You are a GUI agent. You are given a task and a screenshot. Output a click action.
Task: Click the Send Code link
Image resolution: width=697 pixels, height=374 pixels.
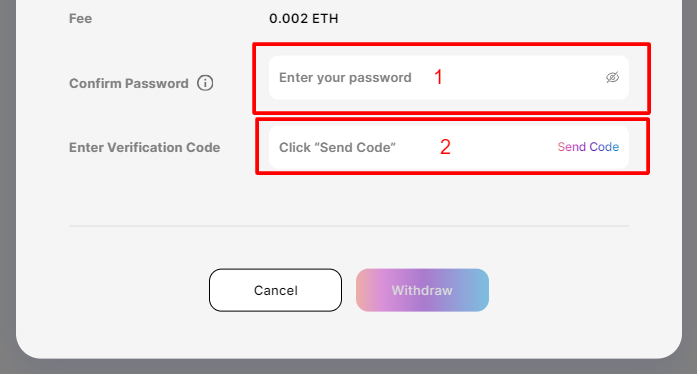tap(588, 147)
